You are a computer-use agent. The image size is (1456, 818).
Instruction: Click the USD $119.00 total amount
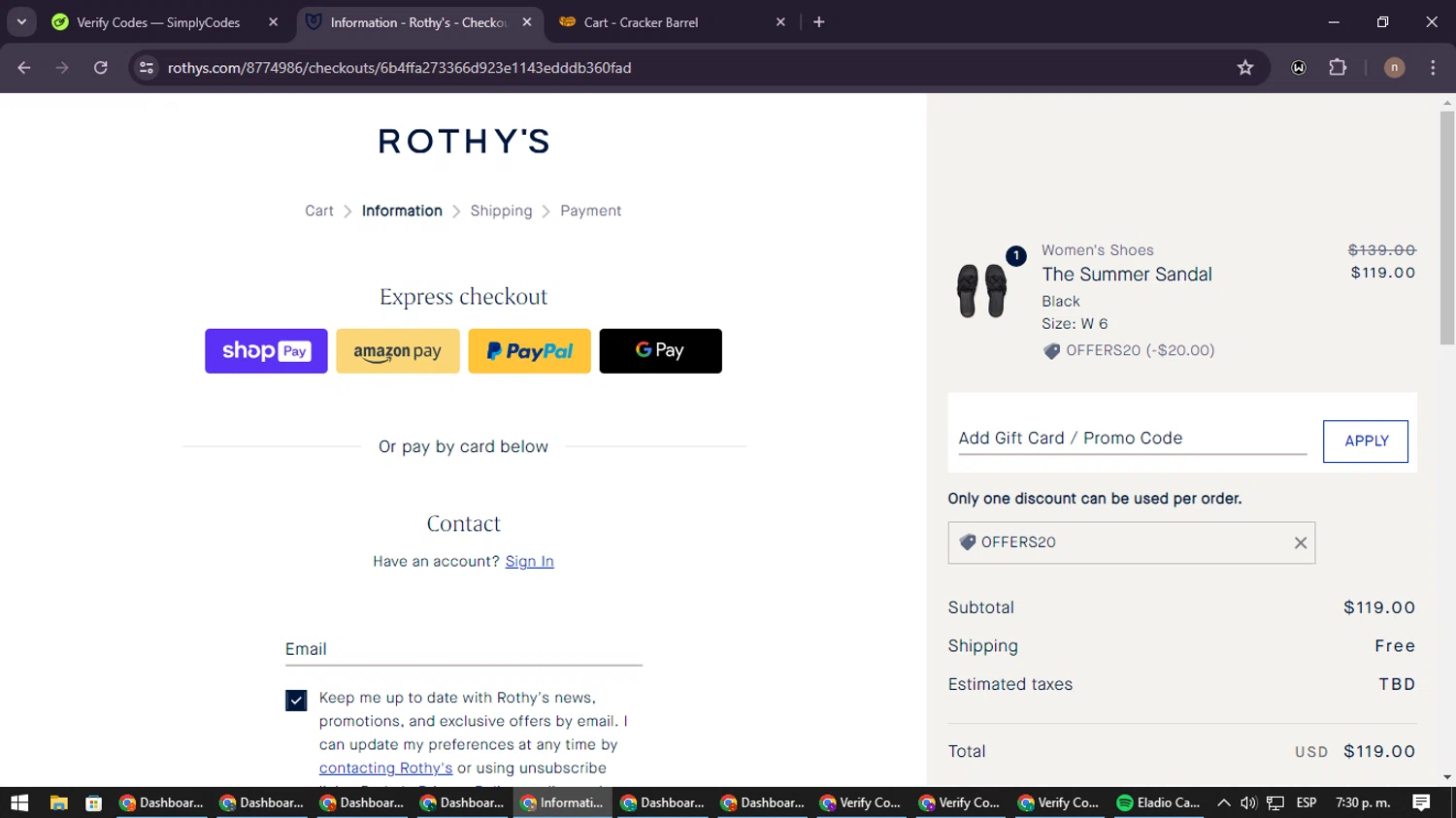(x=1355, y=751)
